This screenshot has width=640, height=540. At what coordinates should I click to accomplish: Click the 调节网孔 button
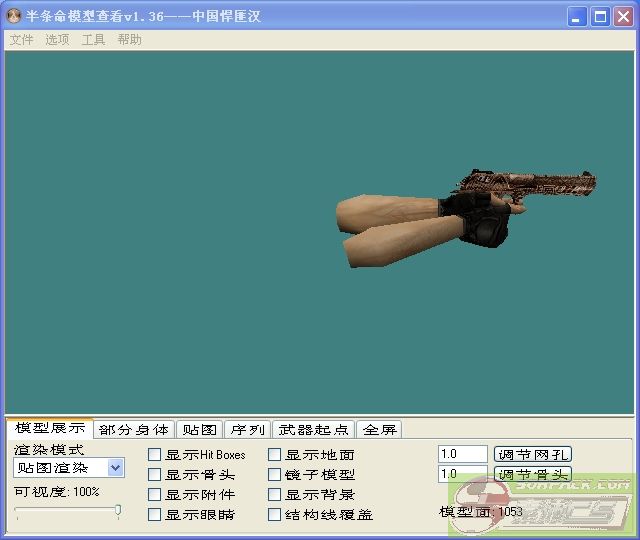(533, 454)
